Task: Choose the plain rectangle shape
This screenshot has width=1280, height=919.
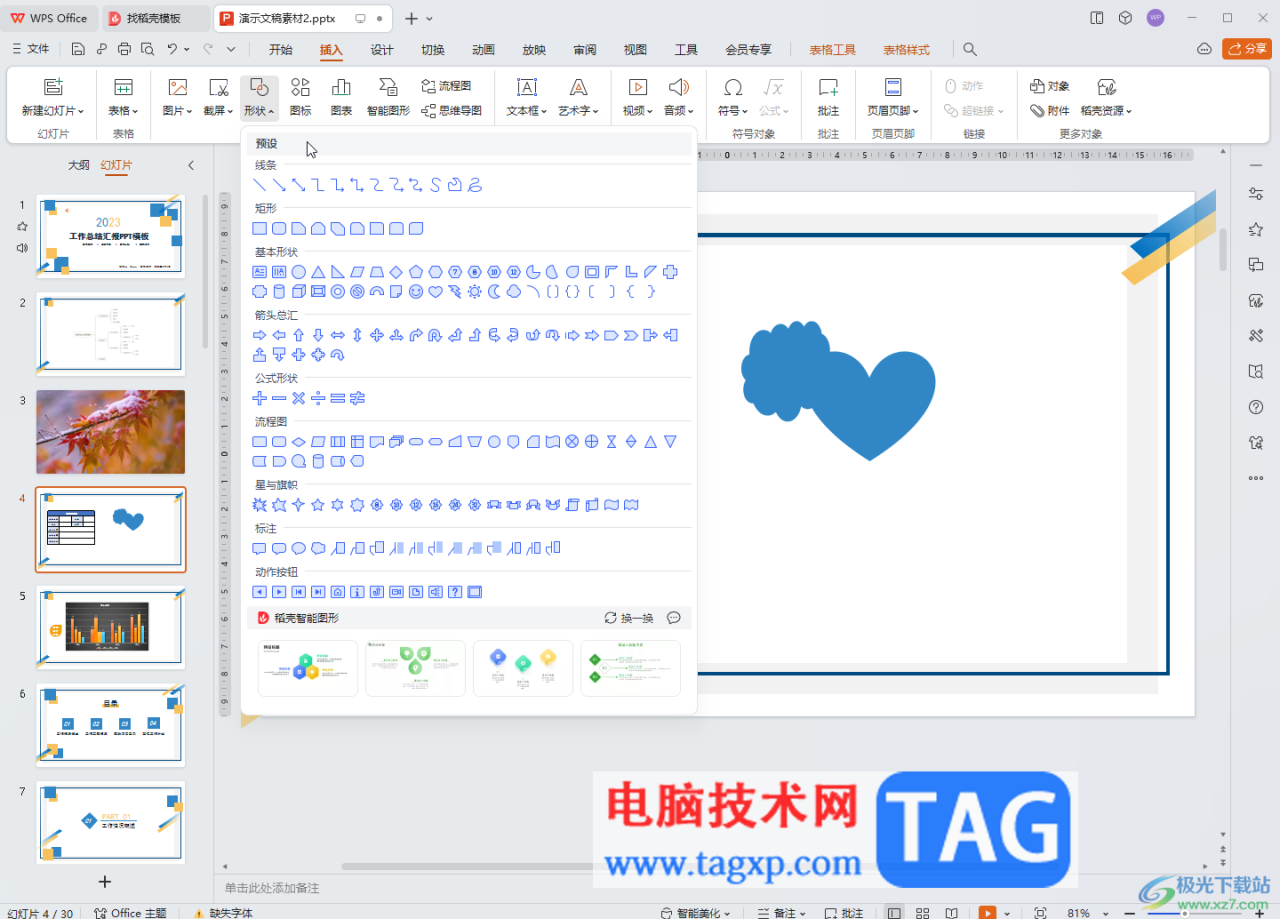Action: click(x=260, y=229)
